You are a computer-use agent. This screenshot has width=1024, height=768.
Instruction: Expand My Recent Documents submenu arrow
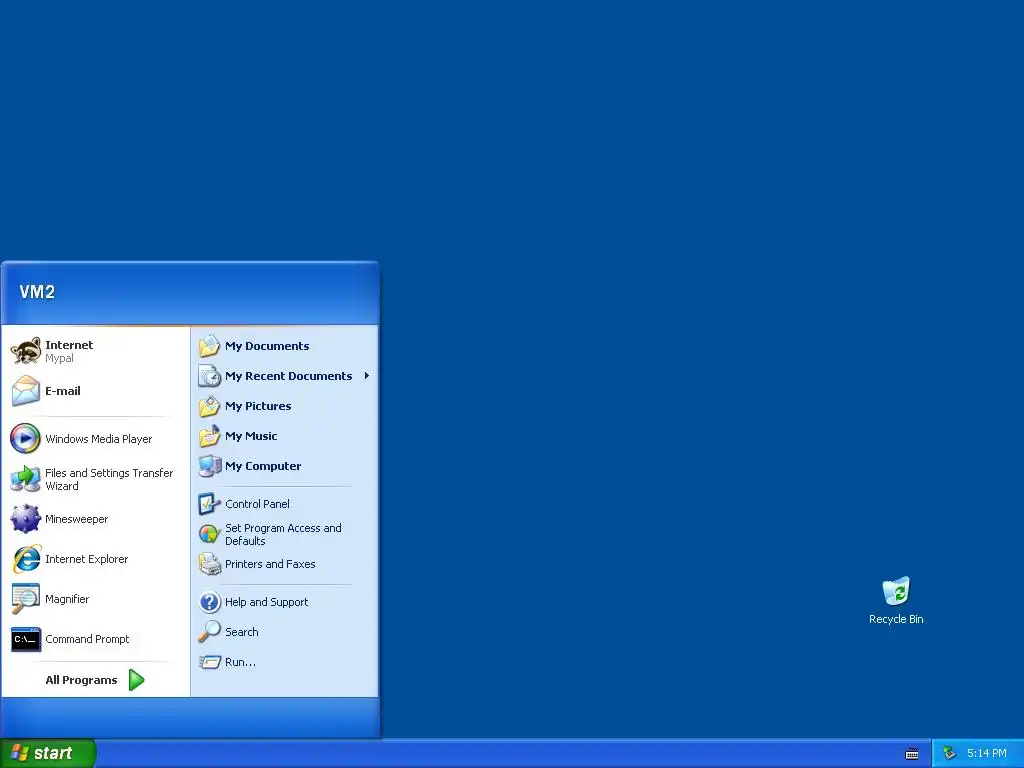point(367,376)
